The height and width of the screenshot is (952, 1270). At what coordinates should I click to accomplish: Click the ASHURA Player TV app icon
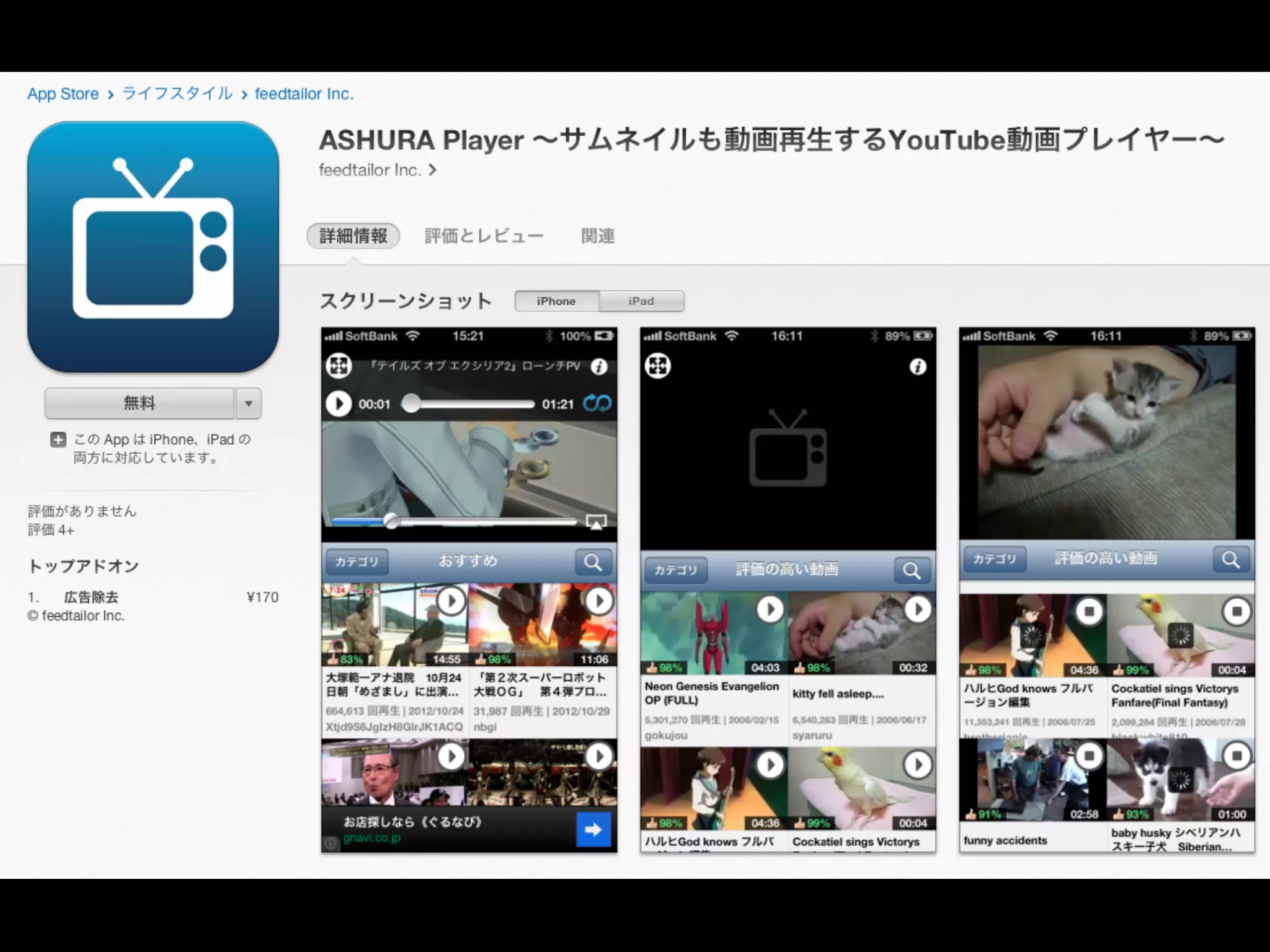(153, 247)
